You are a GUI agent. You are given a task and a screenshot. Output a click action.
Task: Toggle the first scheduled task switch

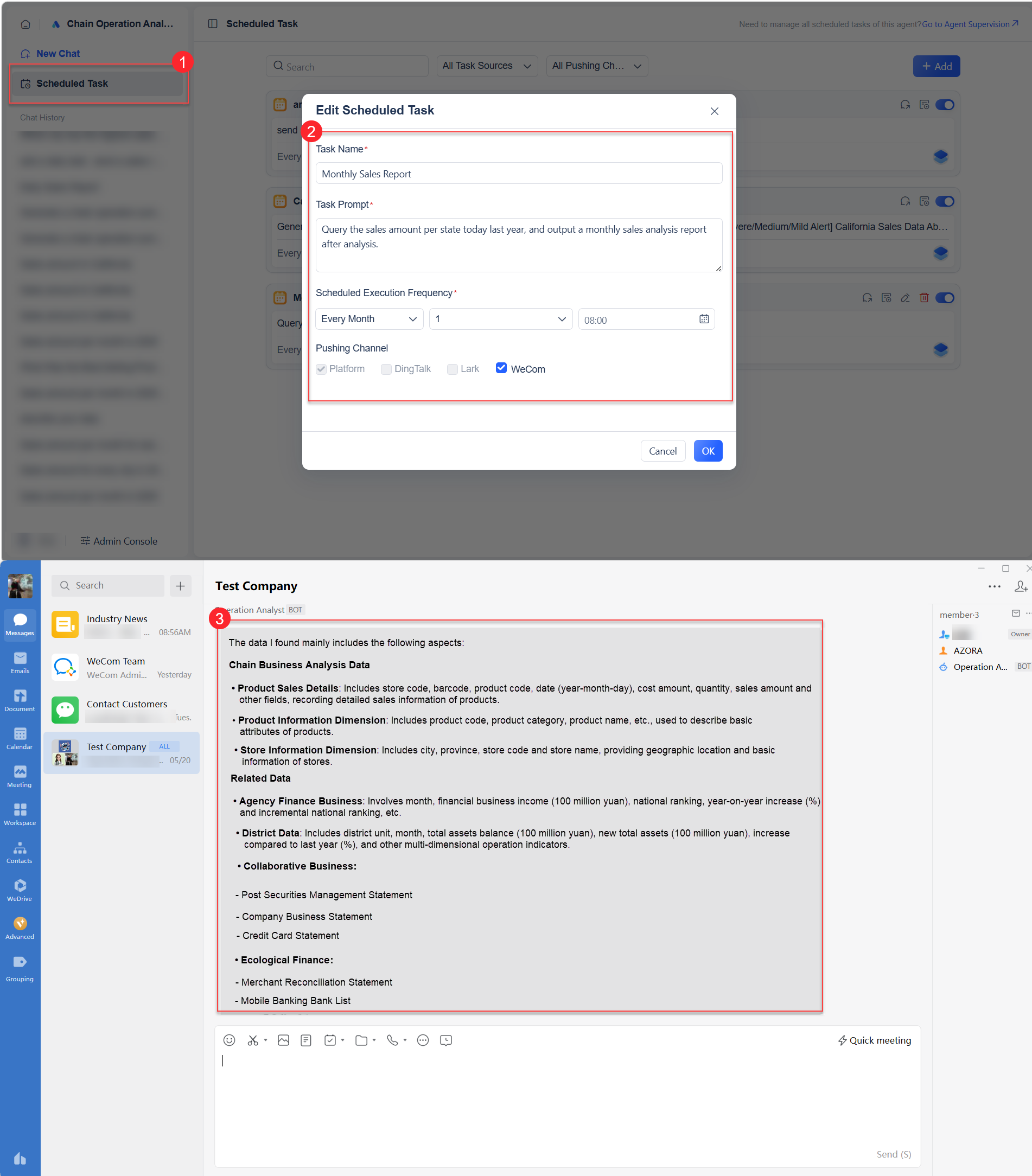[945, 105]
